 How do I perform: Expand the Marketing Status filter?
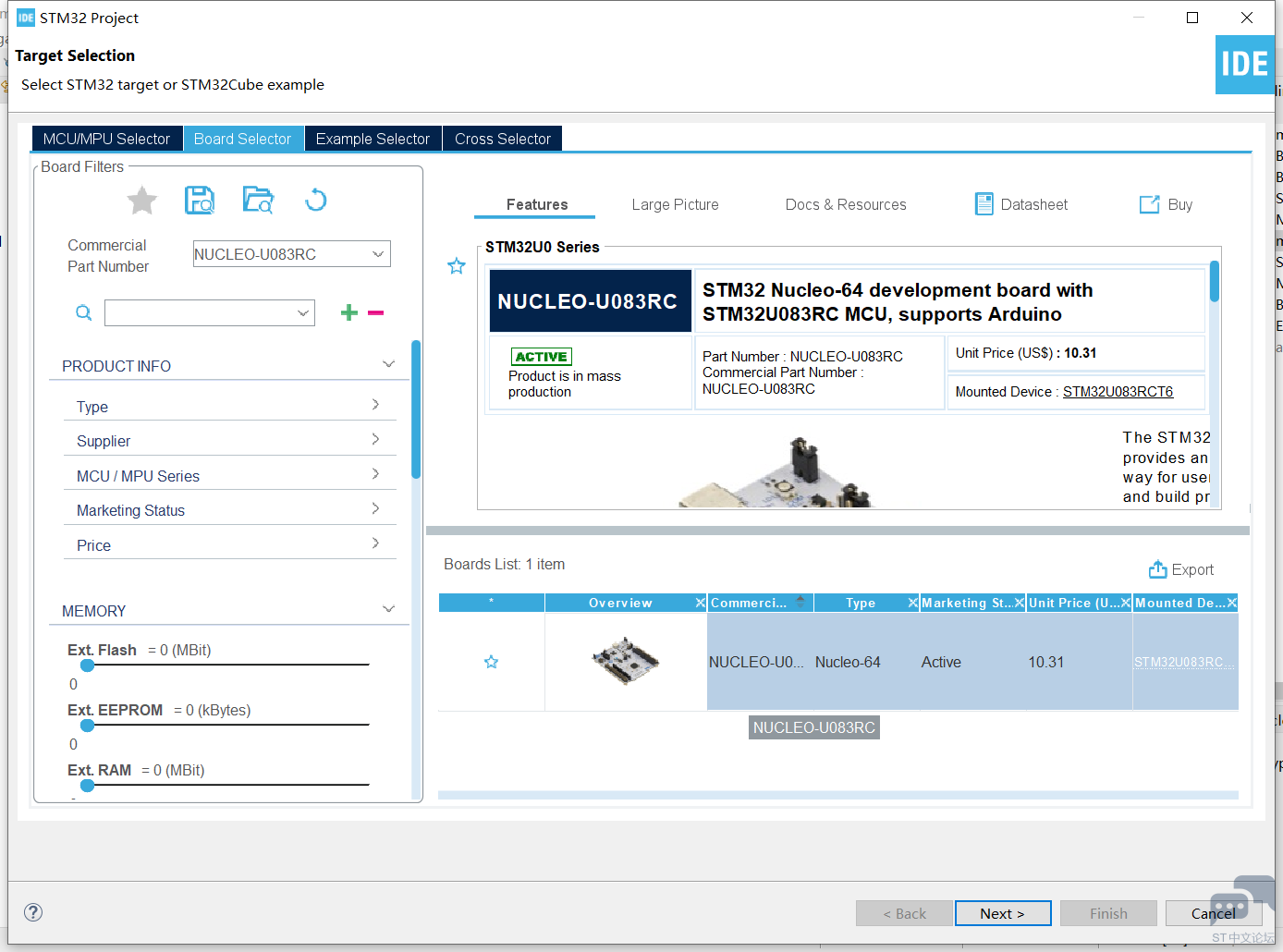375,508
